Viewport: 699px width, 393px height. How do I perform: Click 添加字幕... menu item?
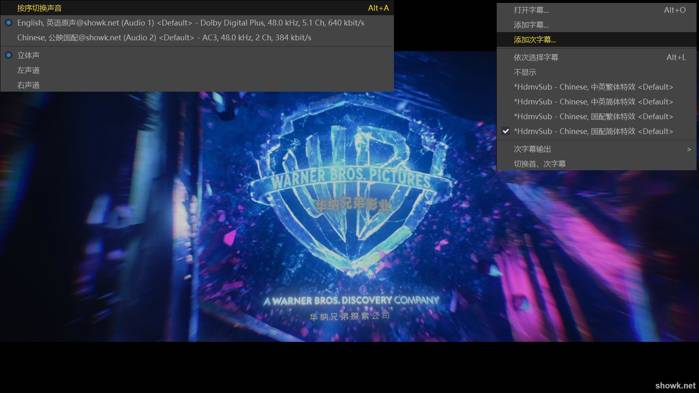(596, 25)
